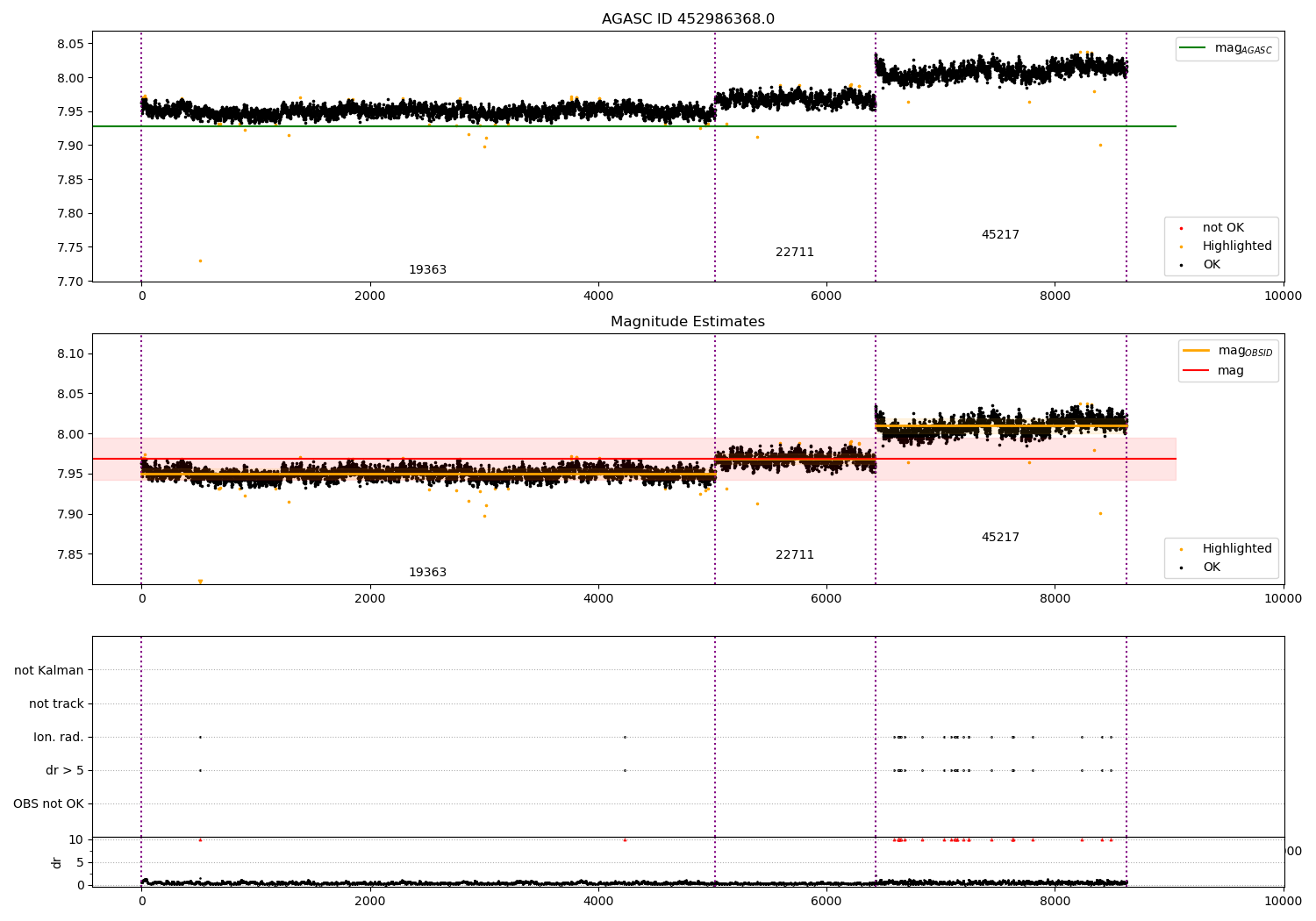
Task: Click "OK" in the Magnitude Estimates legend
Action: click(x=1212, y=568)
